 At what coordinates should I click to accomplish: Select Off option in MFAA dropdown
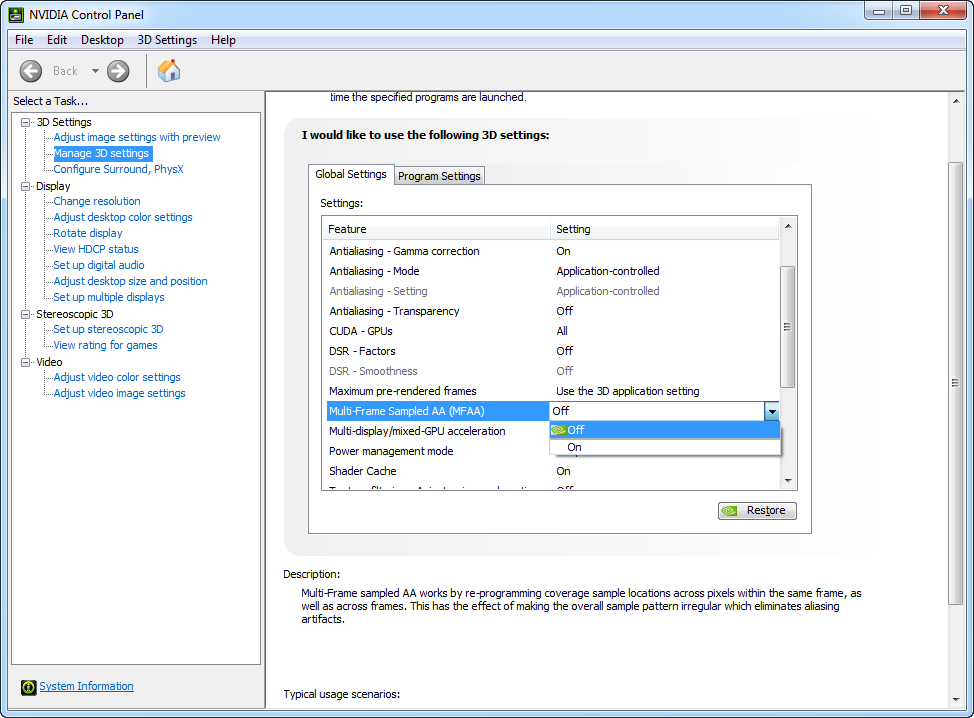click(x=665, y=430)
